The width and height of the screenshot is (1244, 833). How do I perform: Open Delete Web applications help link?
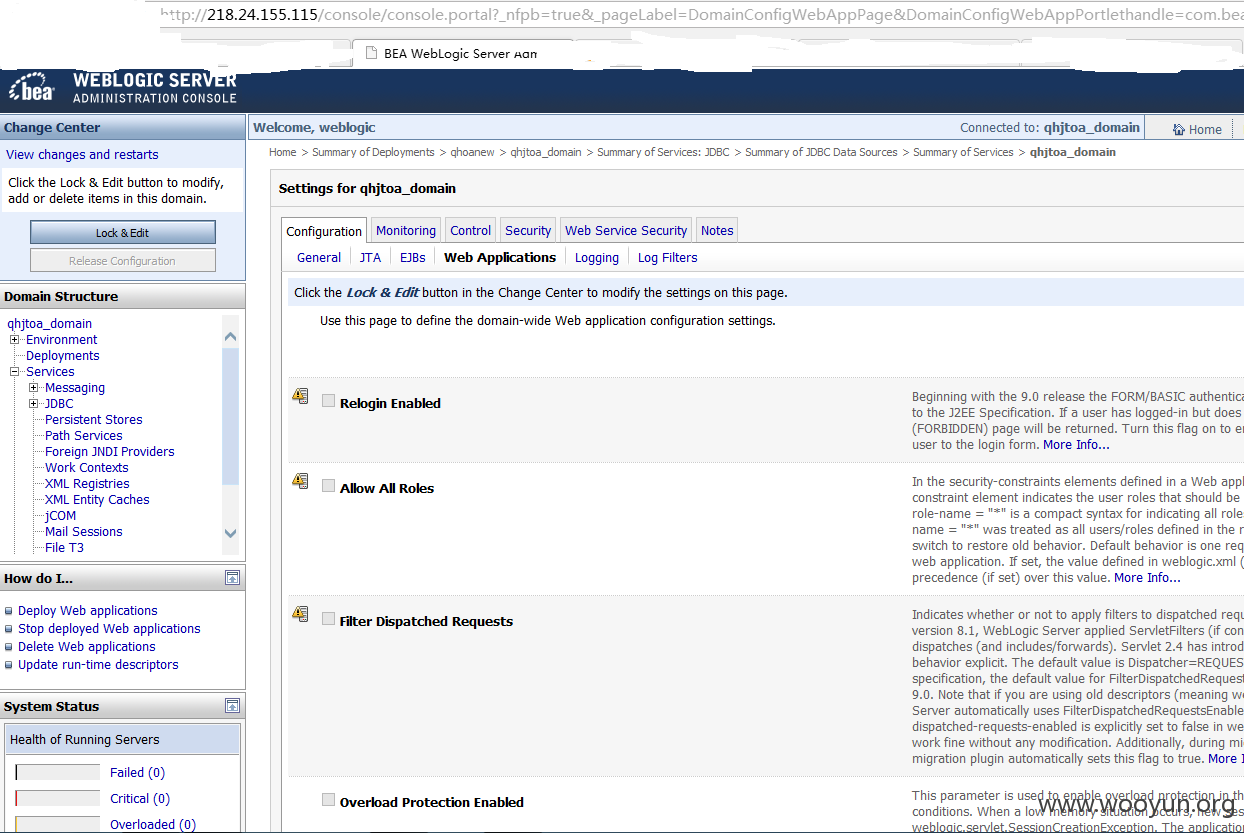tap(87, 646)
